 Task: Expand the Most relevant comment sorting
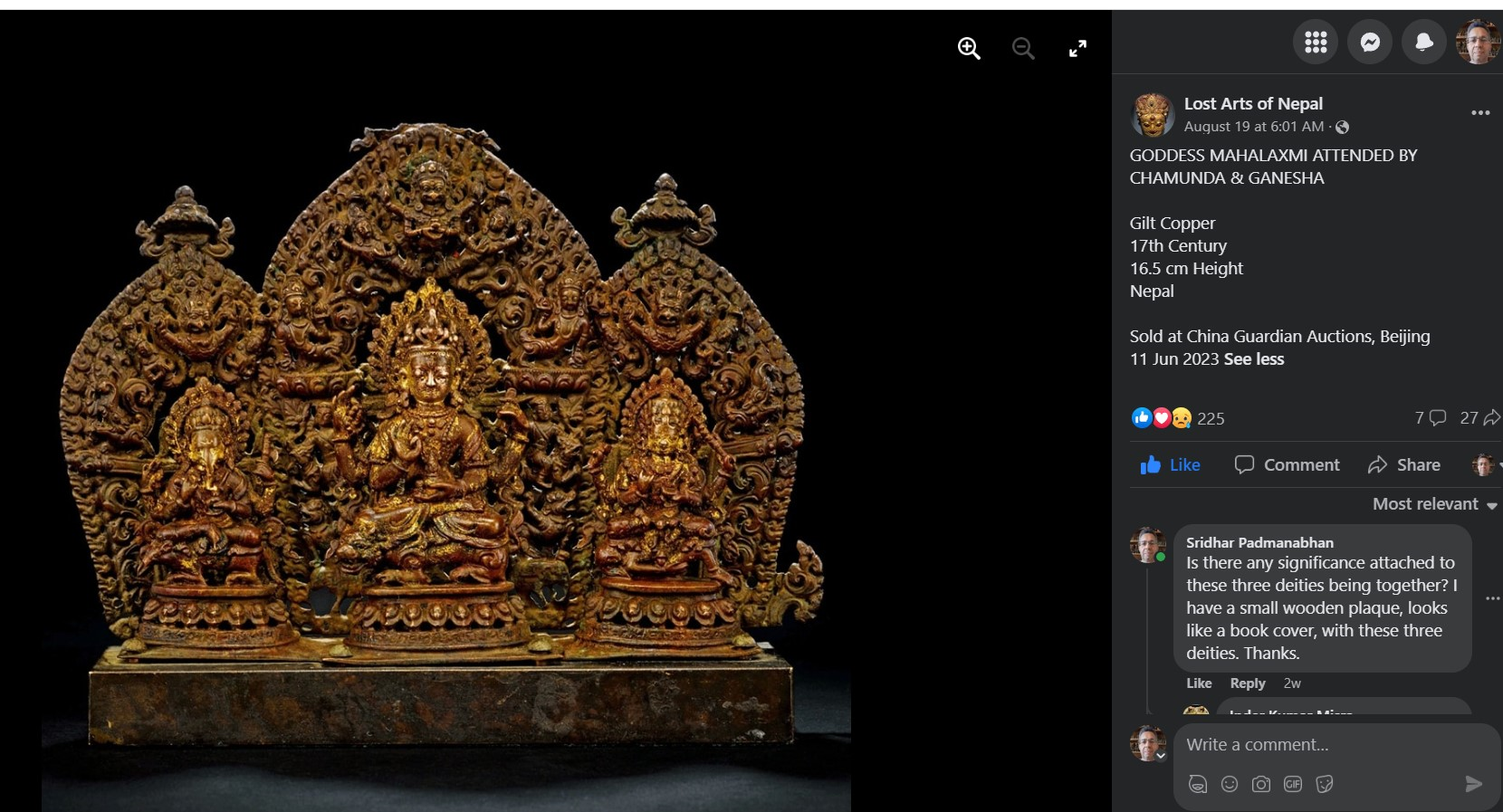coord(1434,504)
